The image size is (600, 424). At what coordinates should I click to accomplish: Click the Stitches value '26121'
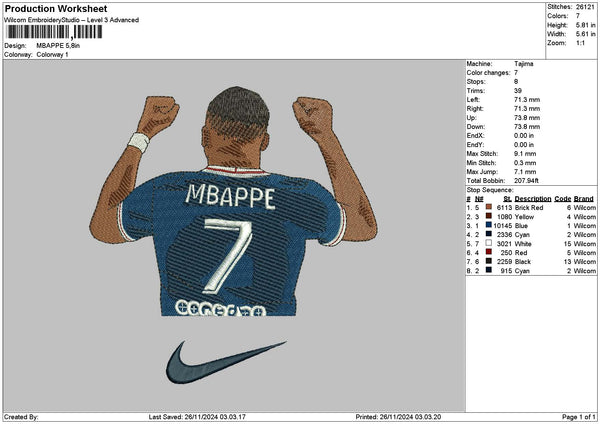585,7
